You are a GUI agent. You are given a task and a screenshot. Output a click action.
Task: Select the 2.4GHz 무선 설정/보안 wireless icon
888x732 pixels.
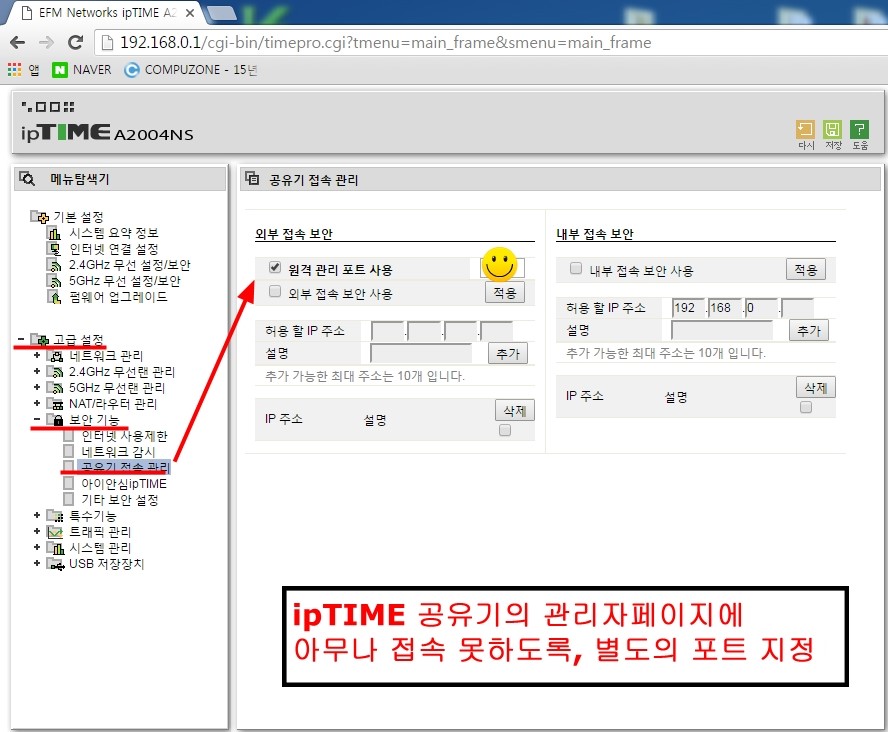(51, 265)
